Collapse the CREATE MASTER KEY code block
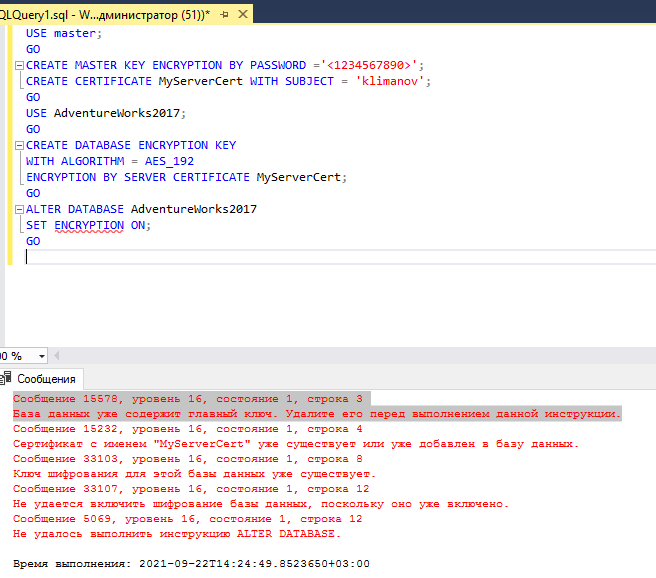The height and width of the screenshot is (578, 656). point(19,66)
